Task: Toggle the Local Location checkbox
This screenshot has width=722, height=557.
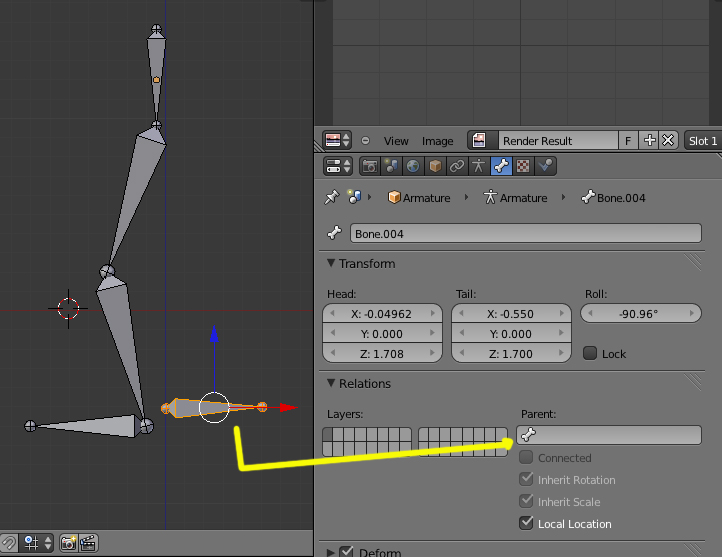Action: 526,523
